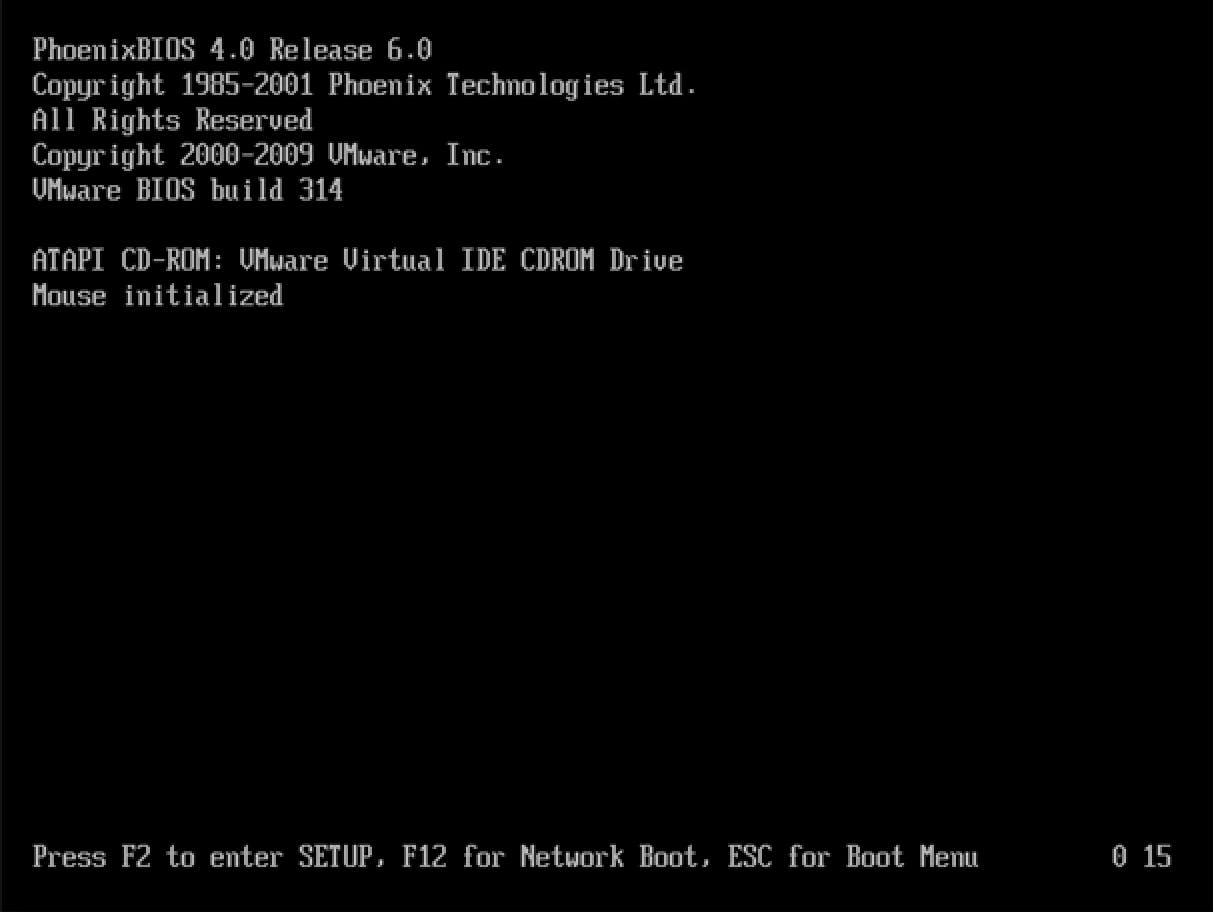Click the Phoenix Technologies copyright line
The width and height of the screenshot is (1213, 912).
tap(364, 86)
